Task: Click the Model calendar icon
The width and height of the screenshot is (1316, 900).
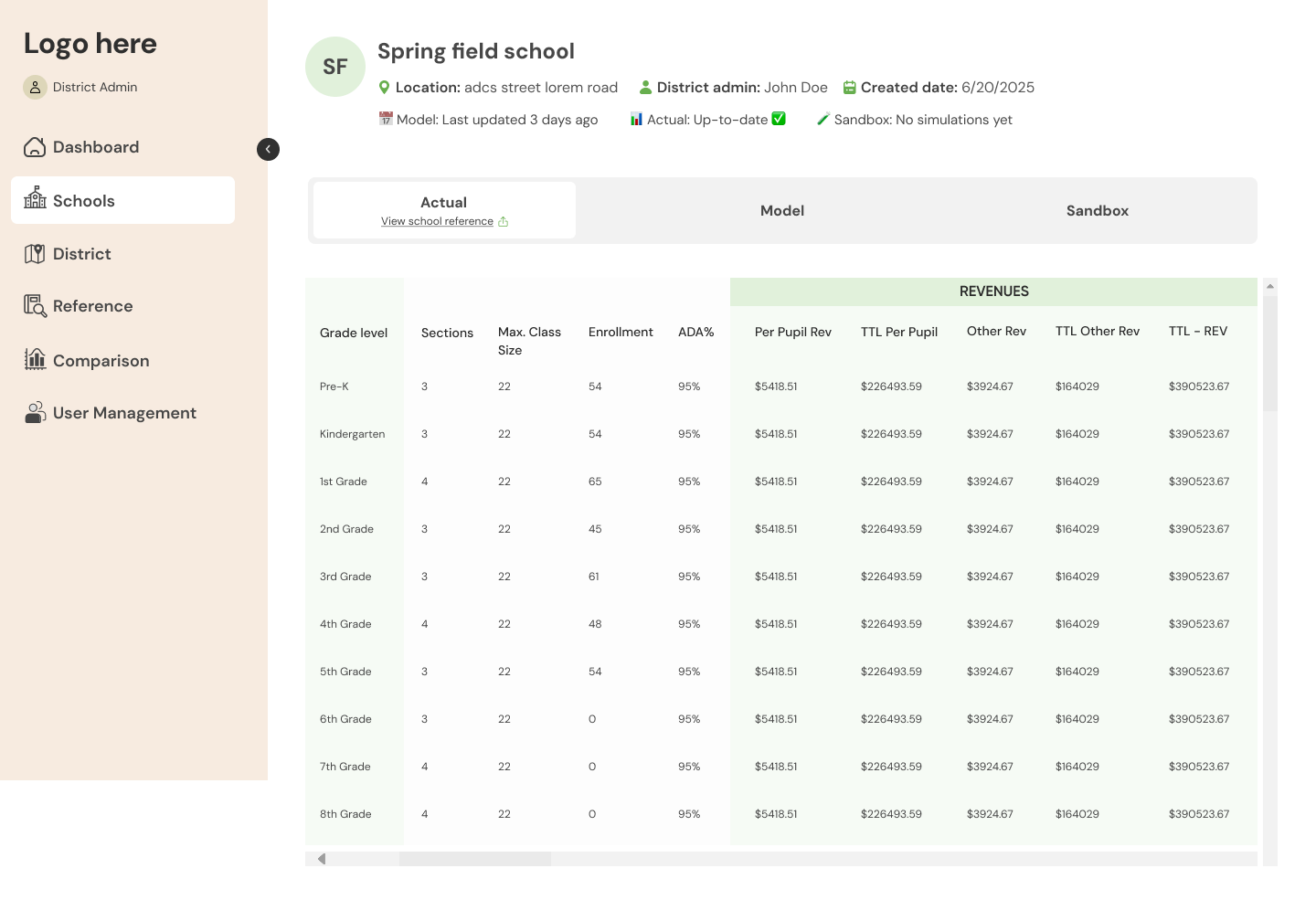Action: [x=386, y=119]
